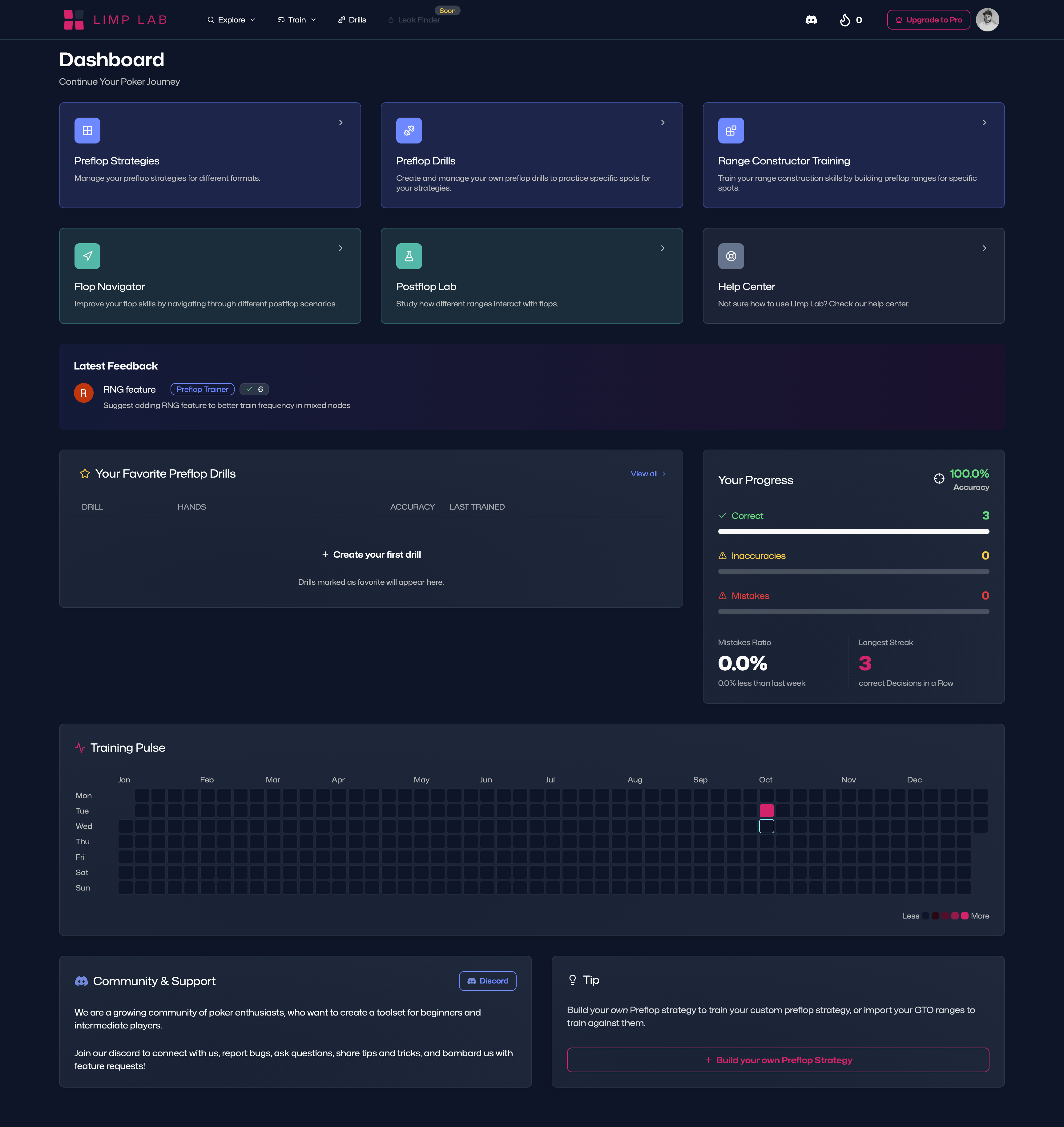Click the pink Tuesday cell in Training Pulse
Screen dimensions: 1064x1127
(x=766, y=810)
